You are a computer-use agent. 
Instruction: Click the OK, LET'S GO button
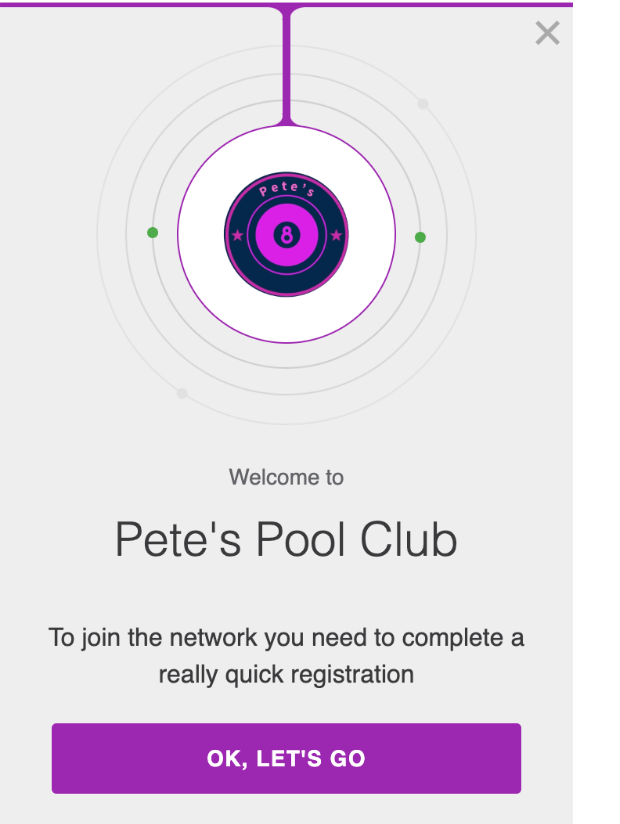coord(286,758)
